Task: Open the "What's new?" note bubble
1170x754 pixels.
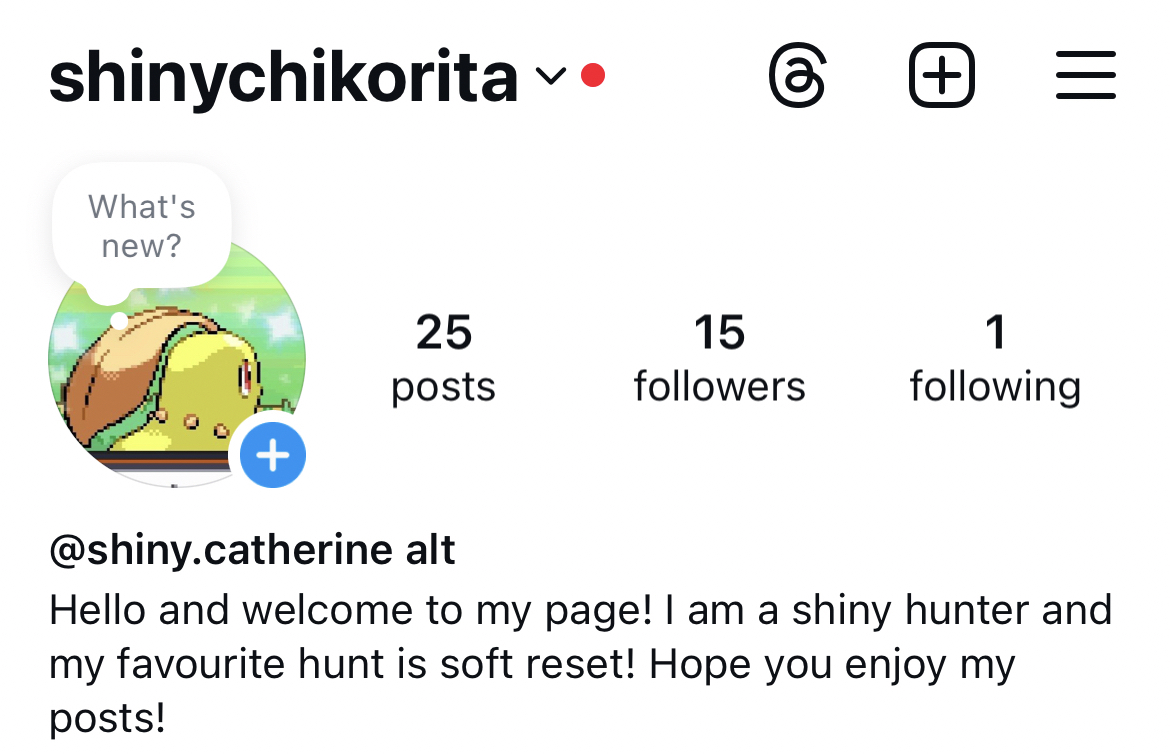Action: tap(142, 227)
